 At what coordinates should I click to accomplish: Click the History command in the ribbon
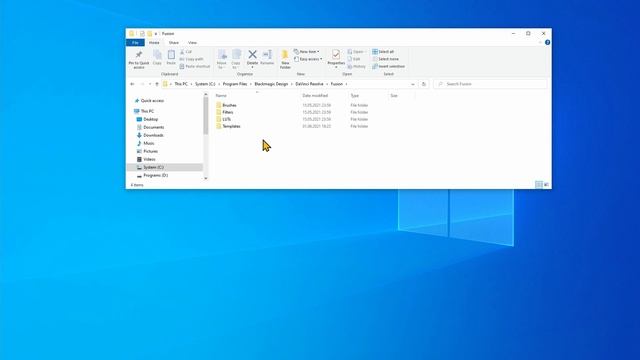pyautogui.click(x=357, y=66)
